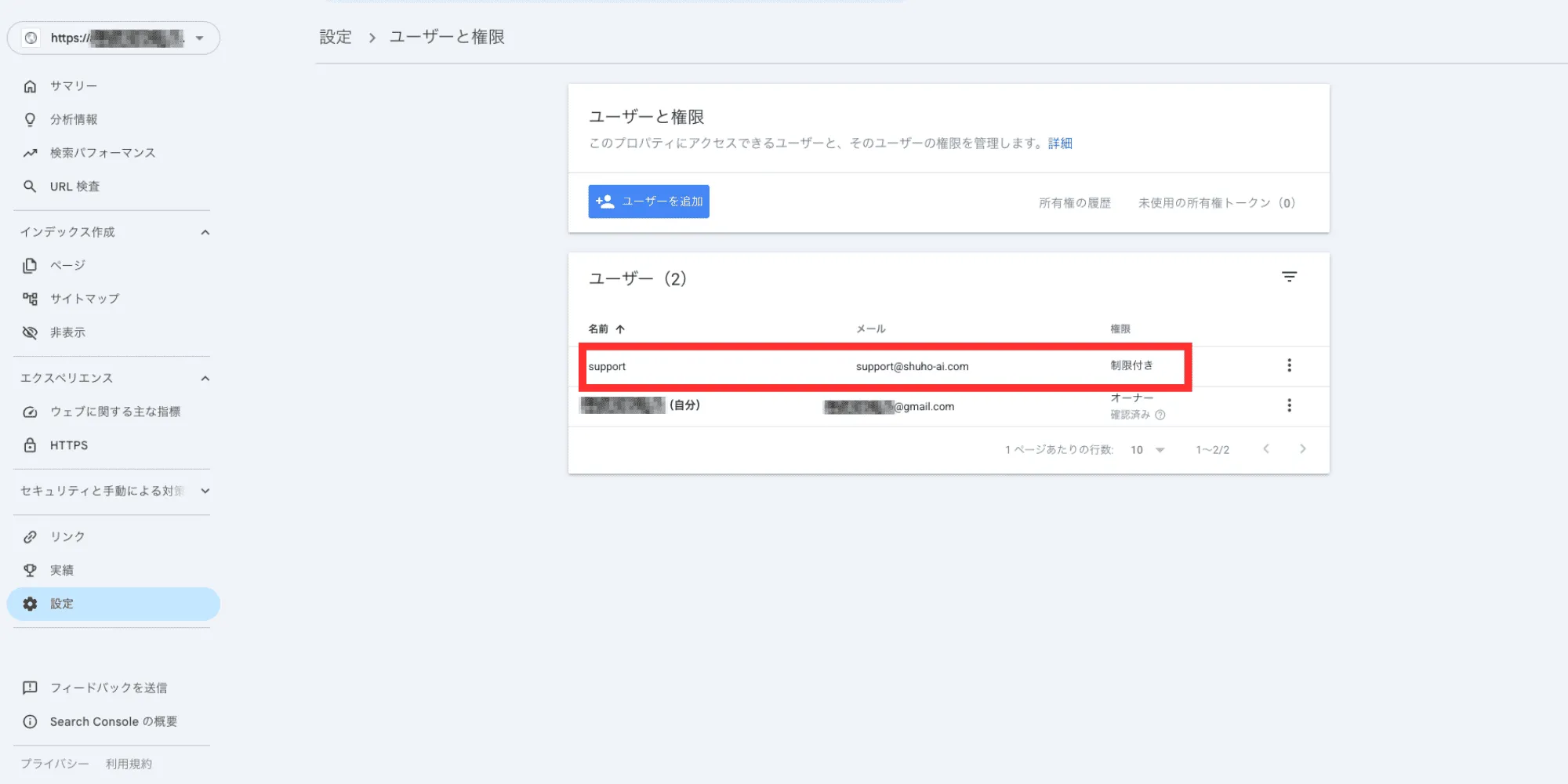
Task: Open ウェブに関する主な指標 in the sidebar
Action: click(113, 412)
